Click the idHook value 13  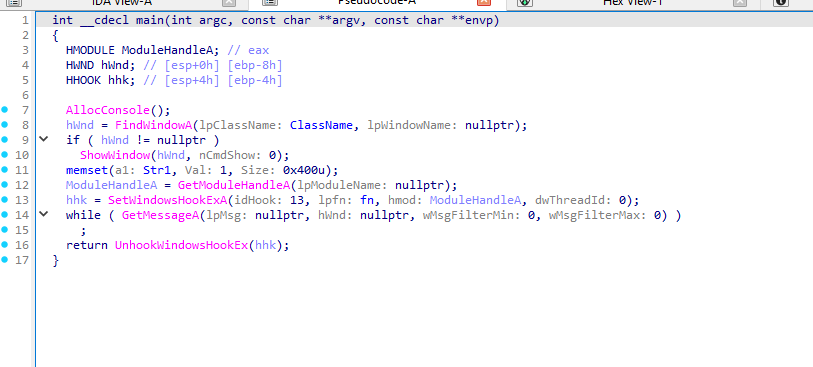tap(297, 201)
